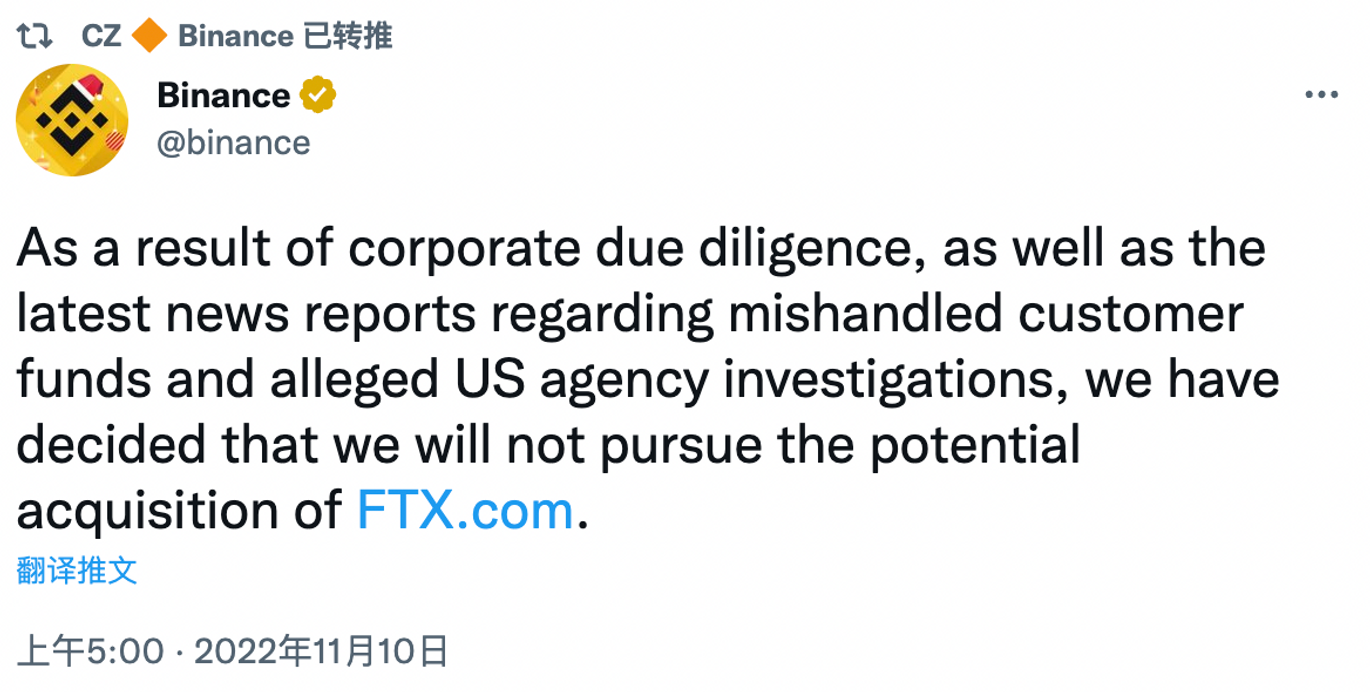Click the orange diamond emoji in the banner

[147, 33]
